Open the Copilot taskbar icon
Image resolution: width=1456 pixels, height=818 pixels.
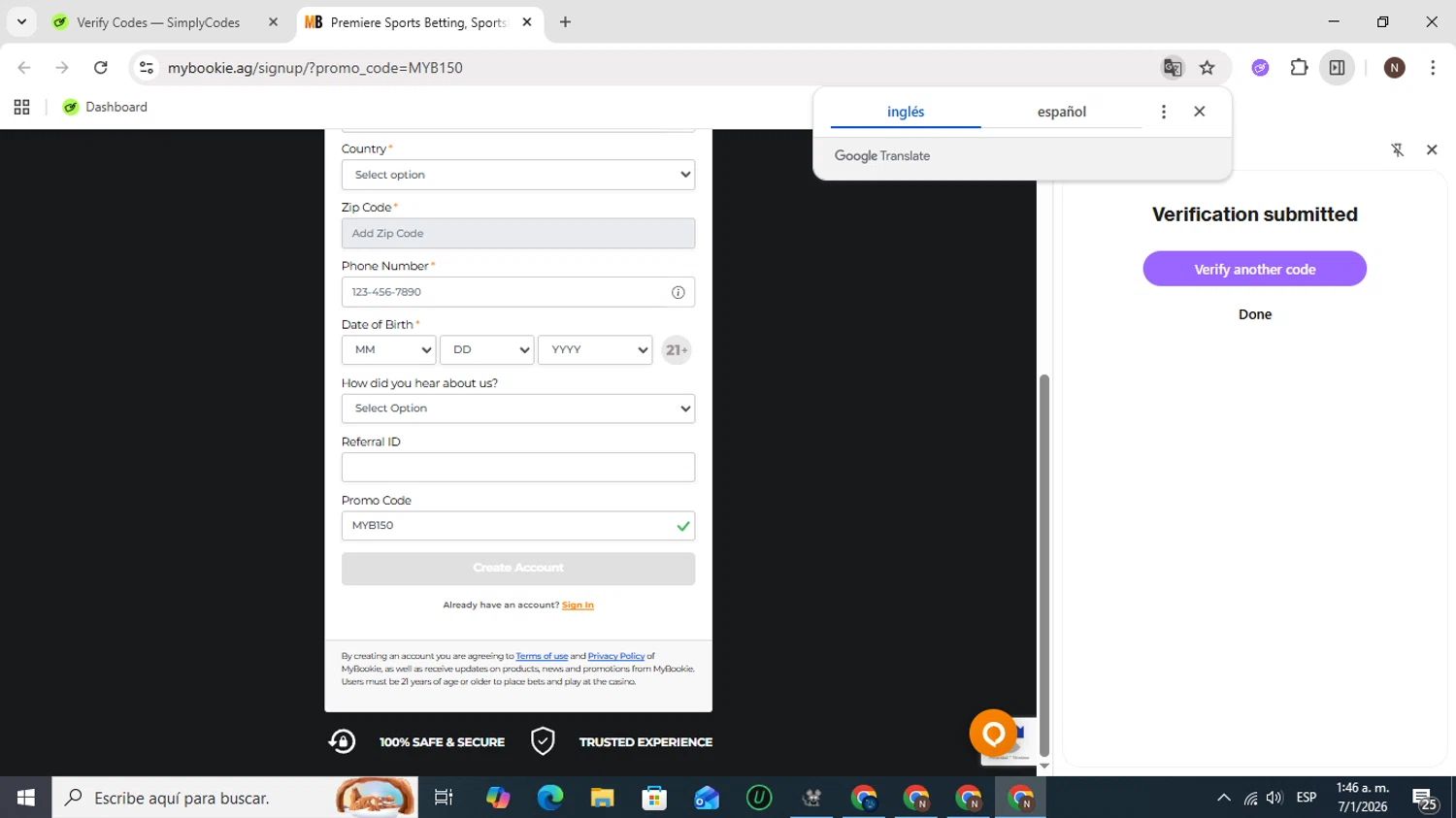click(498, 798)
